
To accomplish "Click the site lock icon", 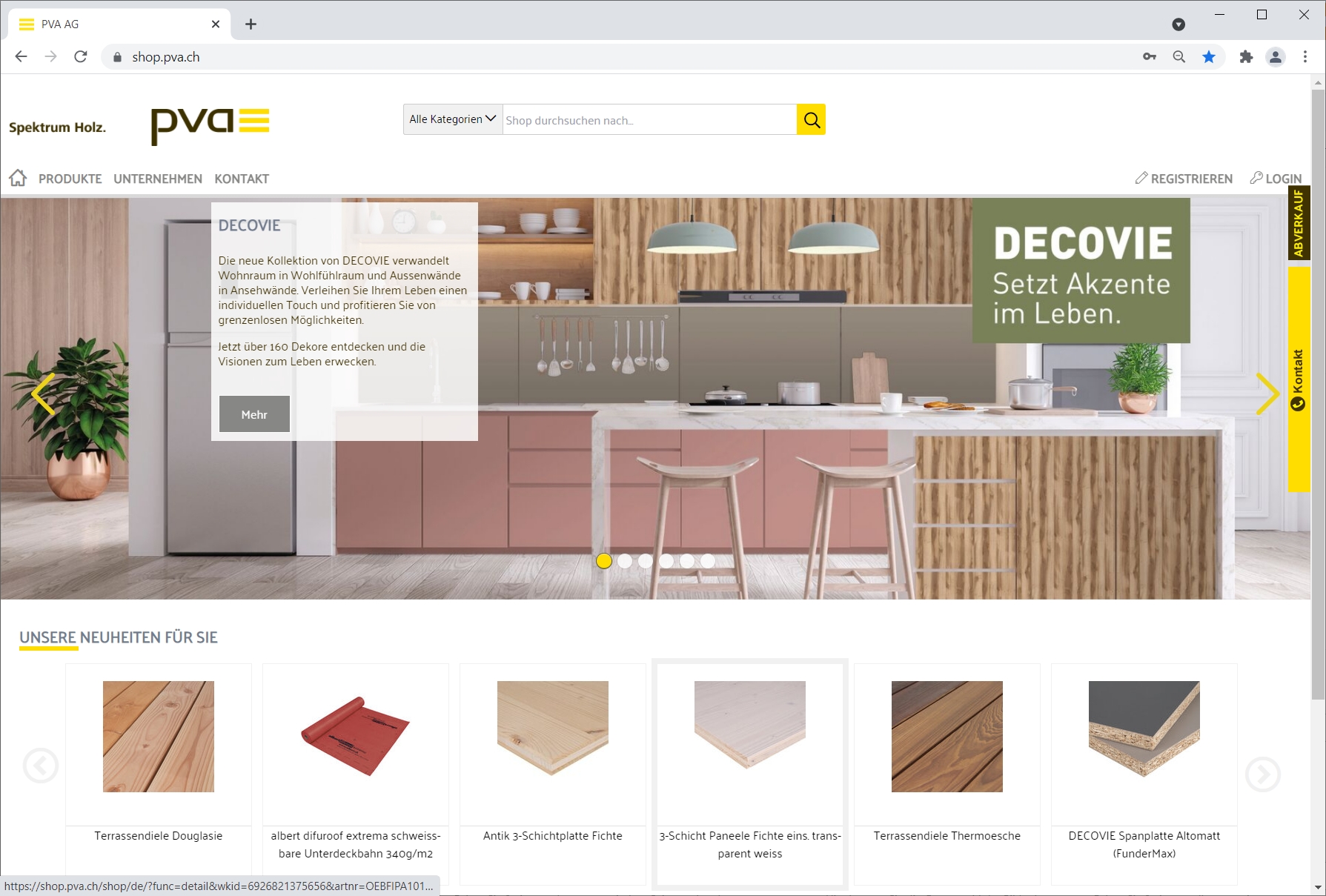I will (117, 57).
